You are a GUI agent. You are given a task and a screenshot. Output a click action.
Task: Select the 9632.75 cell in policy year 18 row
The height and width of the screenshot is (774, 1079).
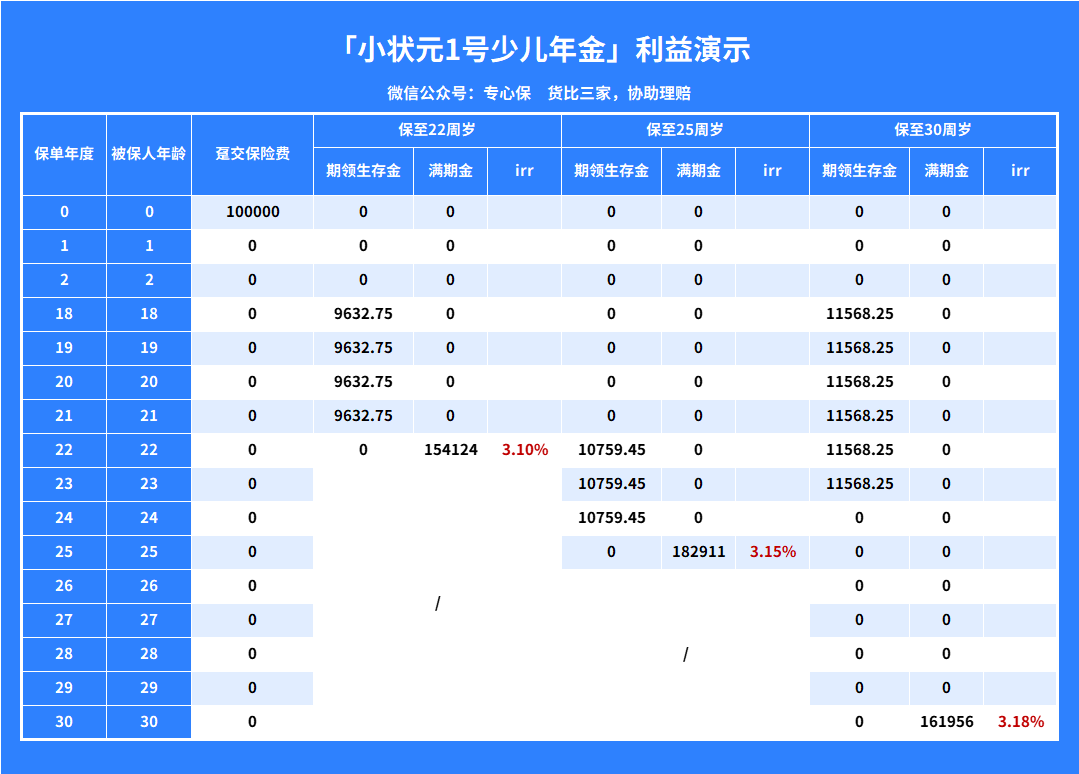[363, 314]
